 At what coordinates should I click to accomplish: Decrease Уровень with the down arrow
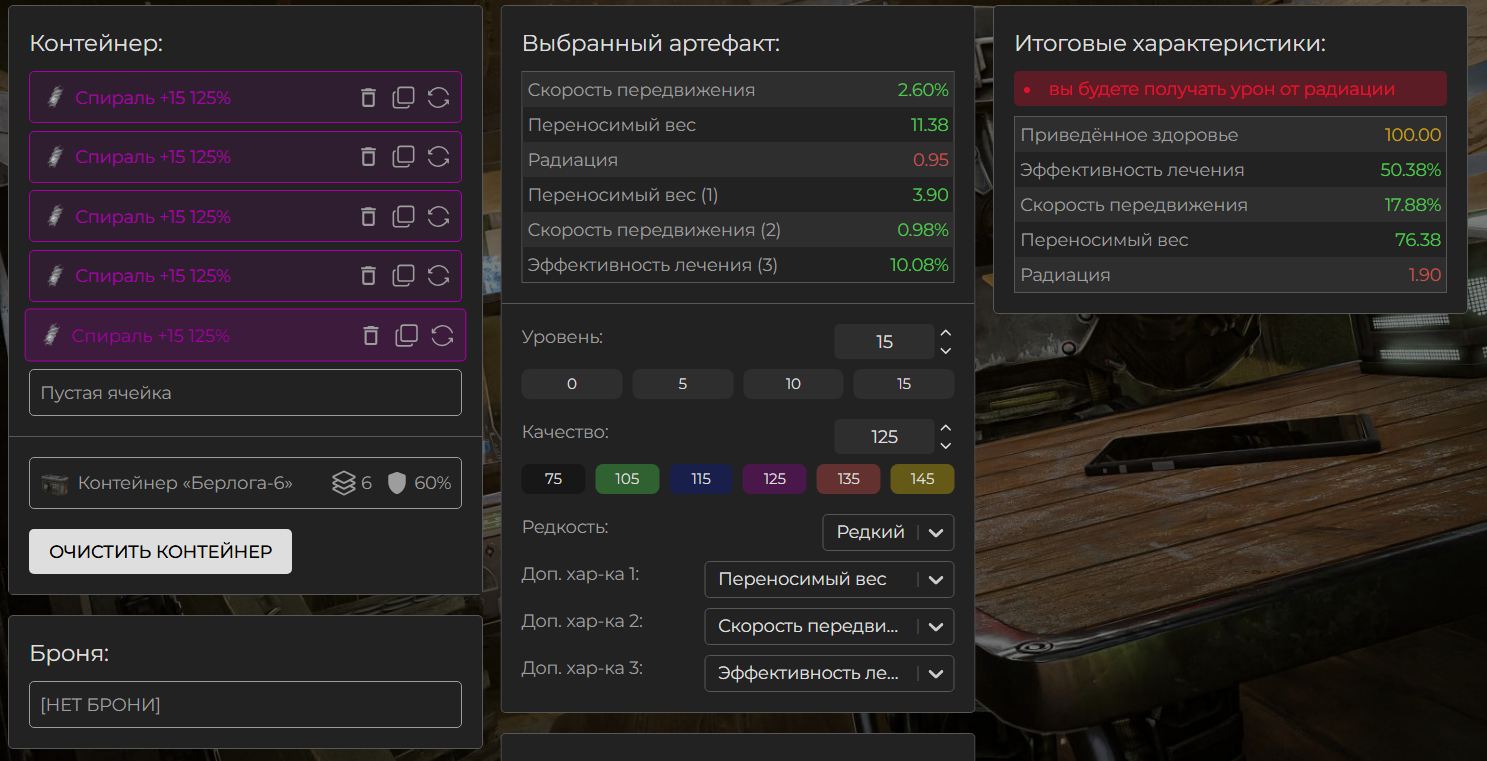(x=946, y=351)
